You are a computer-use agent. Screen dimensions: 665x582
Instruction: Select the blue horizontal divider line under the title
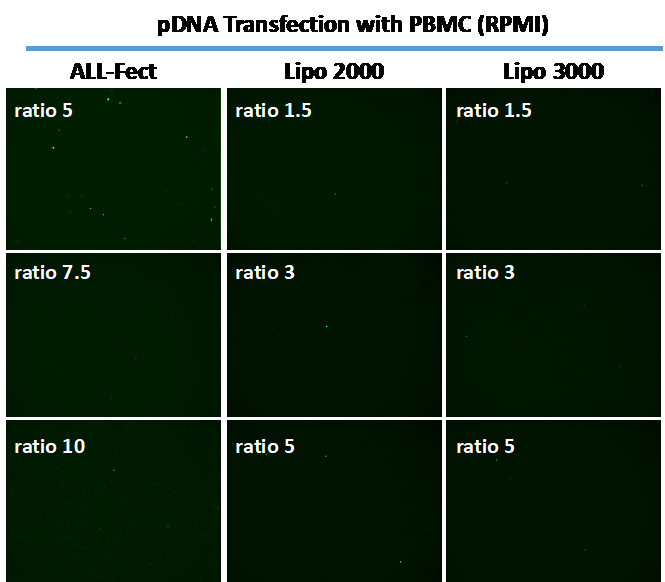coord(345,47)
